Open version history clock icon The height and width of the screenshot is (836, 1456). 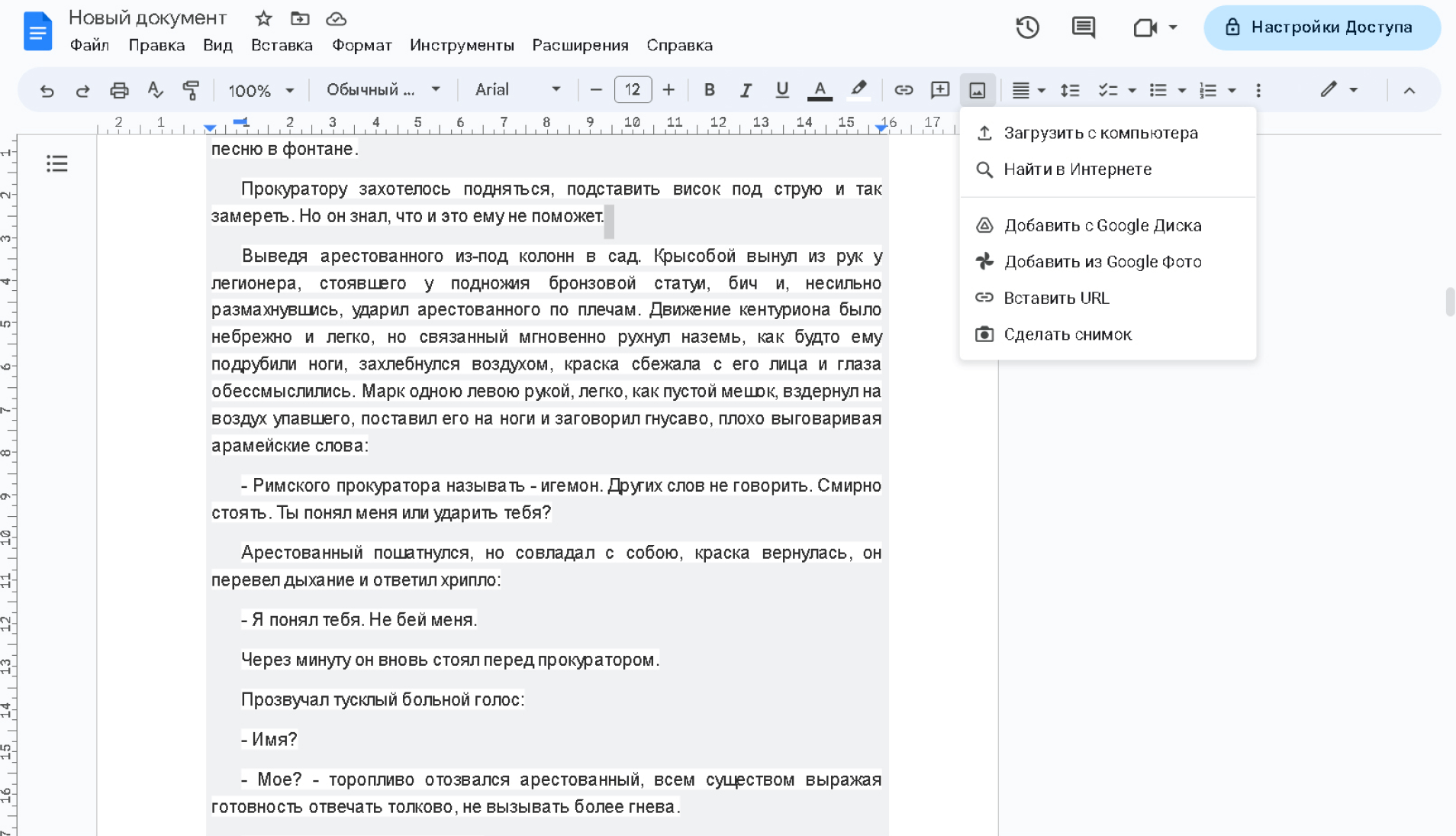click(x=1027, y=27)
